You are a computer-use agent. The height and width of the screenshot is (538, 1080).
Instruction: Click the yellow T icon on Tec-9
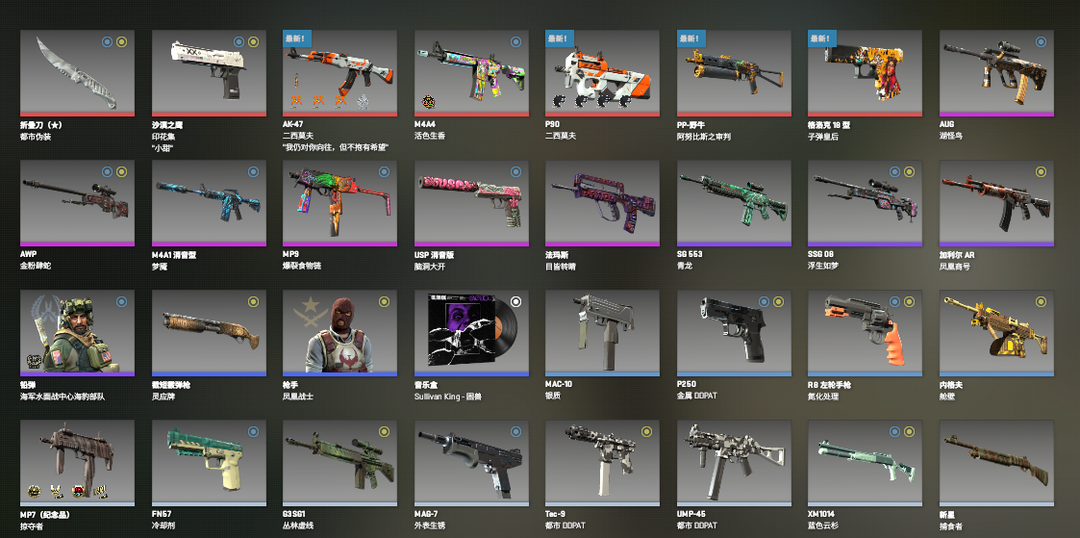pyautogui.click(x=646, y=432)
